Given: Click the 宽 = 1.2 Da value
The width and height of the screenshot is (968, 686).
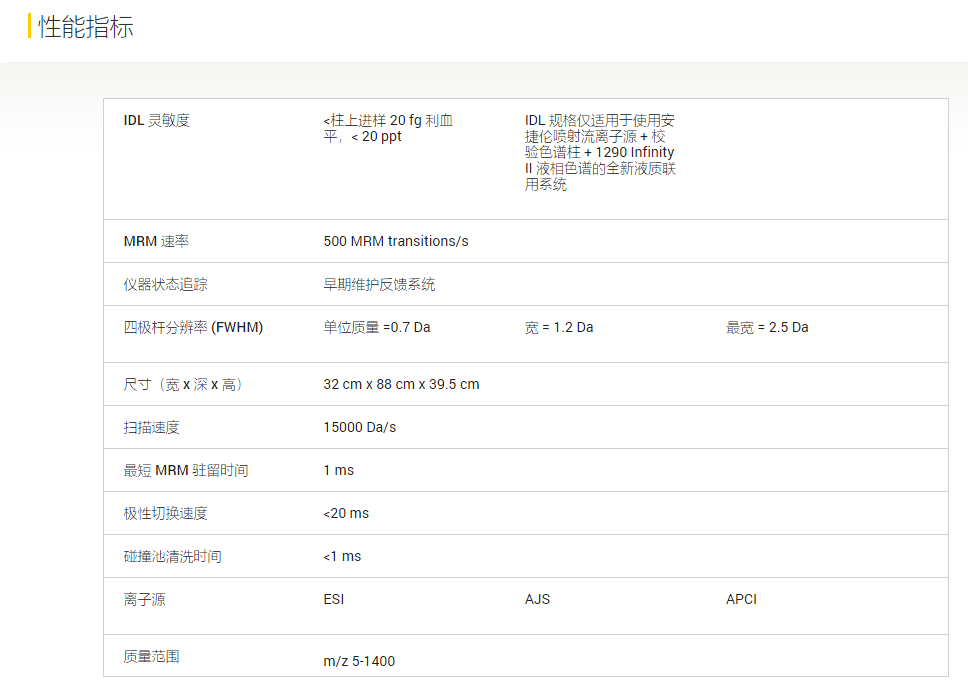Looking at the screenshot, I should click(x=559, y=327).
